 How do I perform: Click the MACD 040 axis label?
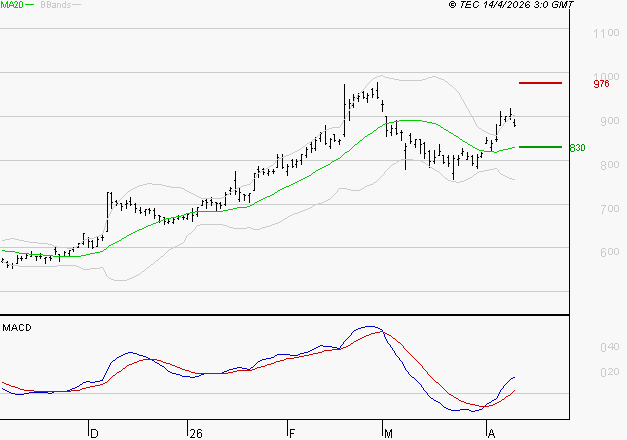pos(609,347)
